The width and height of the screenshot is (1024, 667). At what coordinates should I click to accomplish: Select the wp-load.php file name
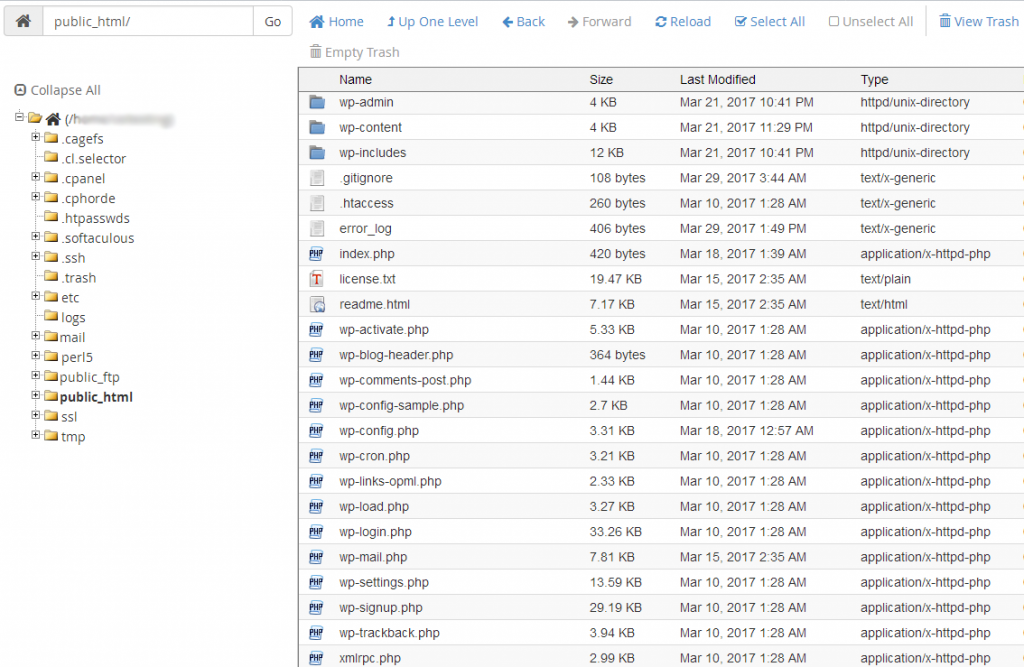pos(374,507)
